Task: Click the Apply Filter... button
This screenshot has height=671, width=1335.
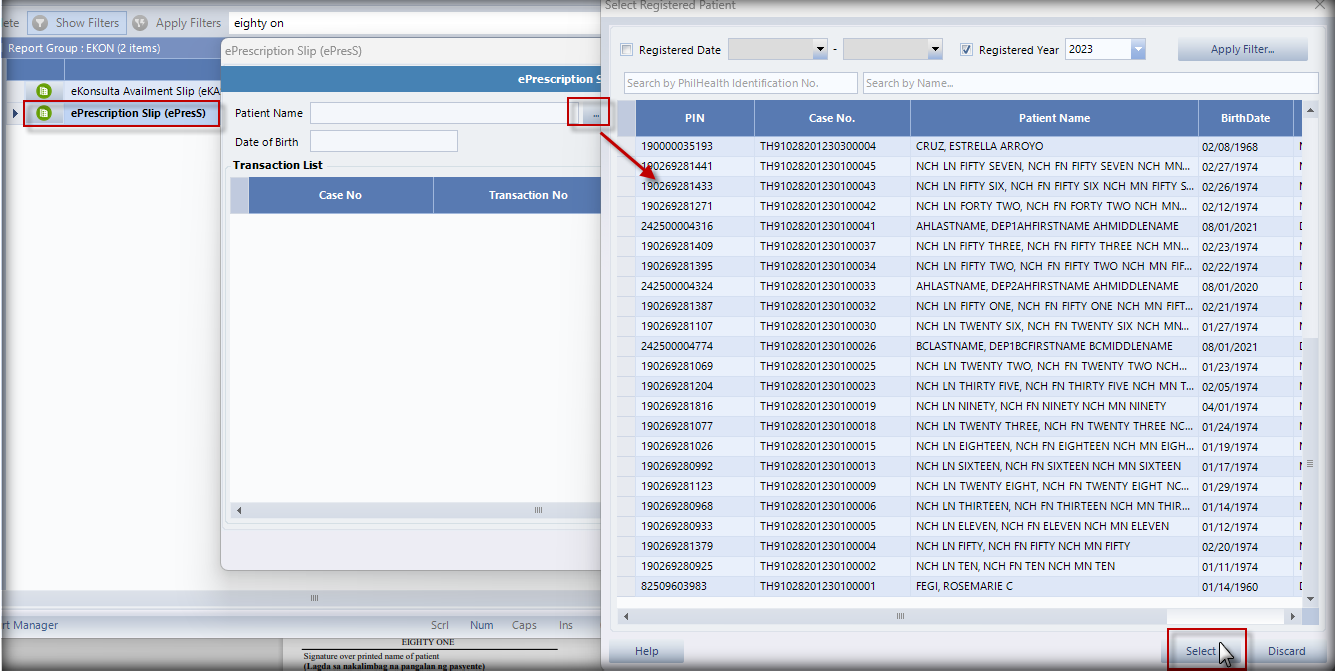Action: point(1242,50)
